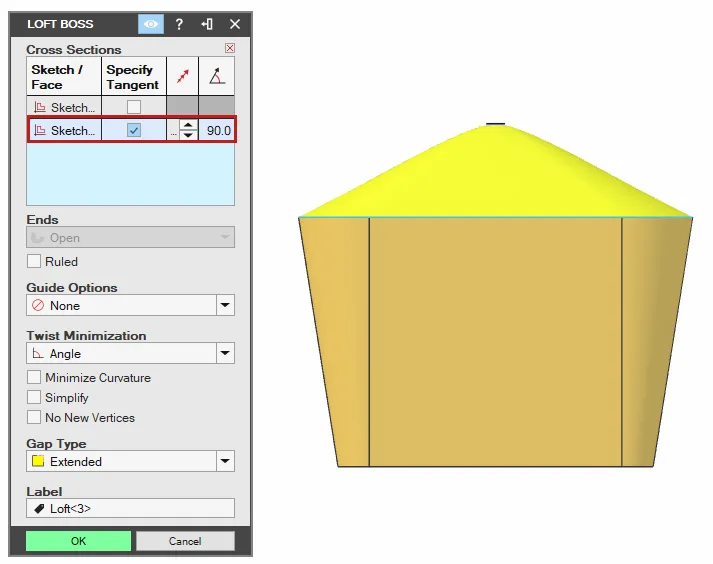Enable Specify Tangent for first sketch

tap(134, 107)
